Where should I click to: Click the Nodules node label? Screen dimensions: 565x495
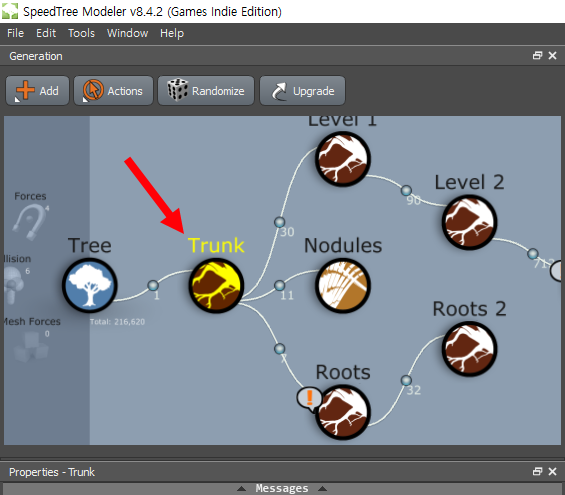point(343,245)
